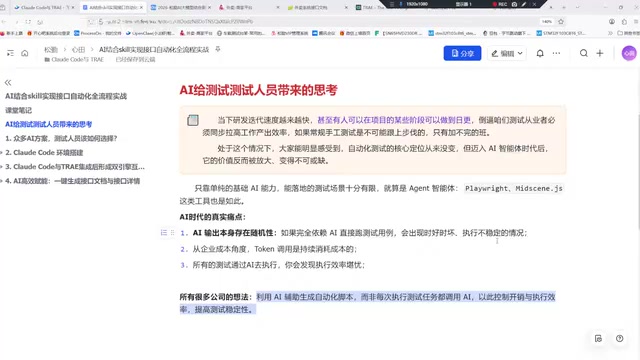Click the drag handle dots beside list item 1
This screenshot has width=640, height=360.
point(172,233)
